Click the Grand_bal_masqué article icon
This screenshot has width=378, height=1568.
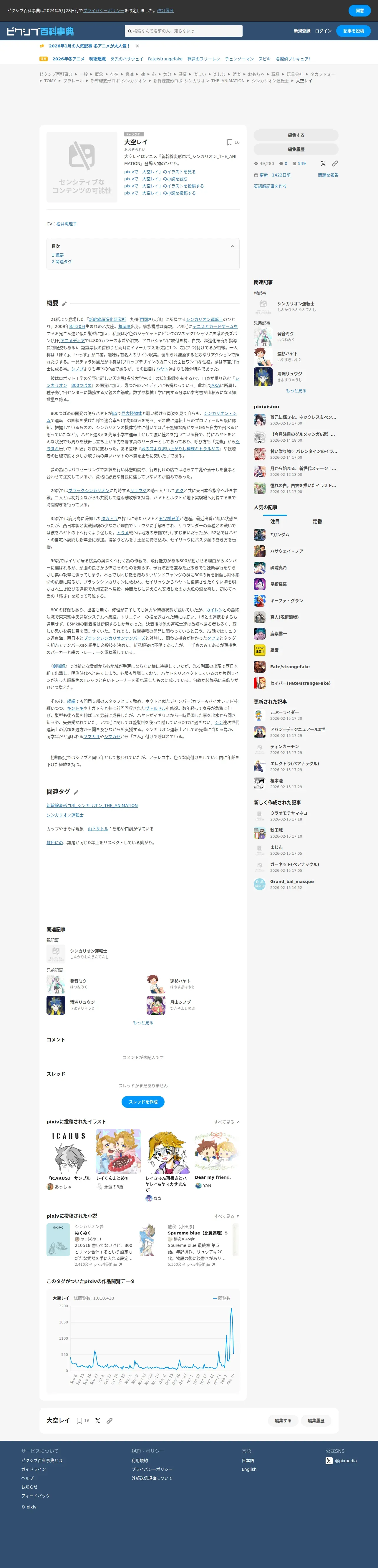coord(259,884)
